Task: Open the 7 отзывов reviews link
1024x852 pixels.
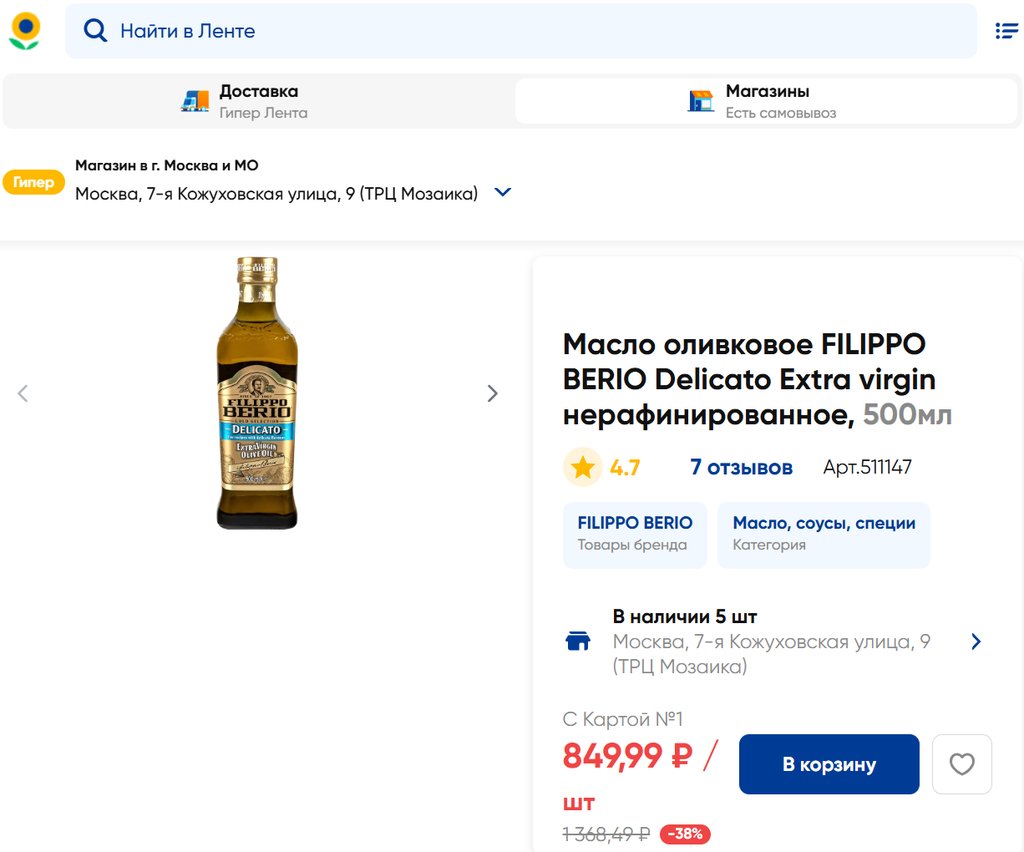Action: click(x=741, y=467)
